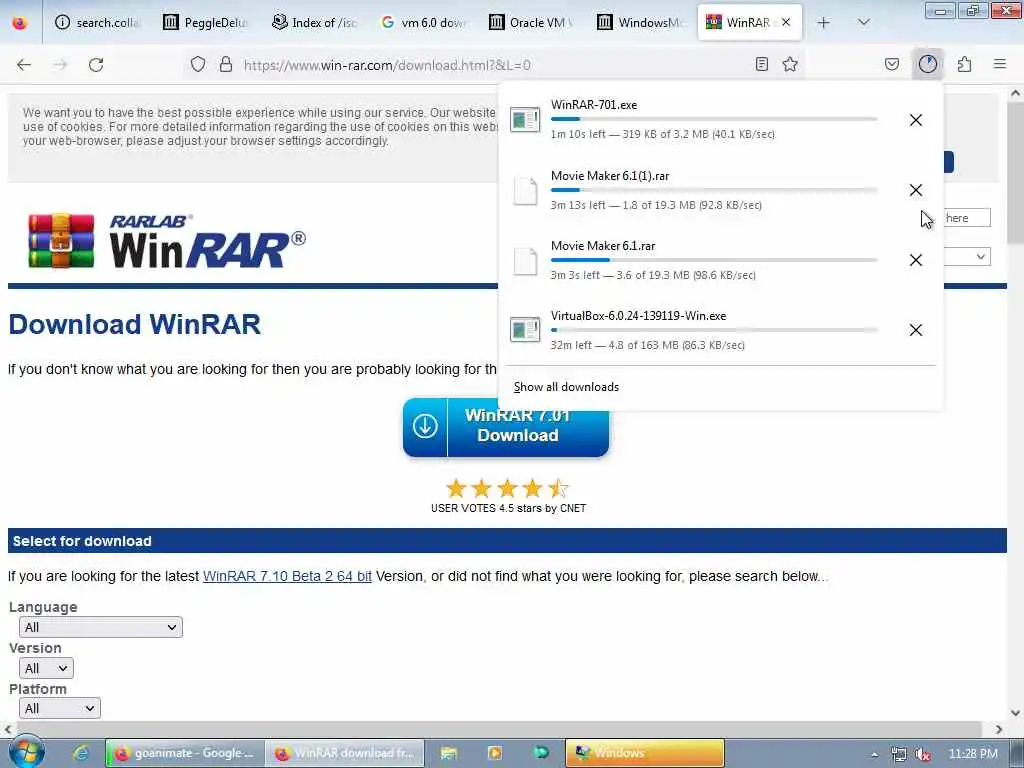Viewport: 1024px width, 768px height.
Task: Cancel the Movie Maker 6.1.rar download
Action: pyautogui.click(x=916, y=260)
